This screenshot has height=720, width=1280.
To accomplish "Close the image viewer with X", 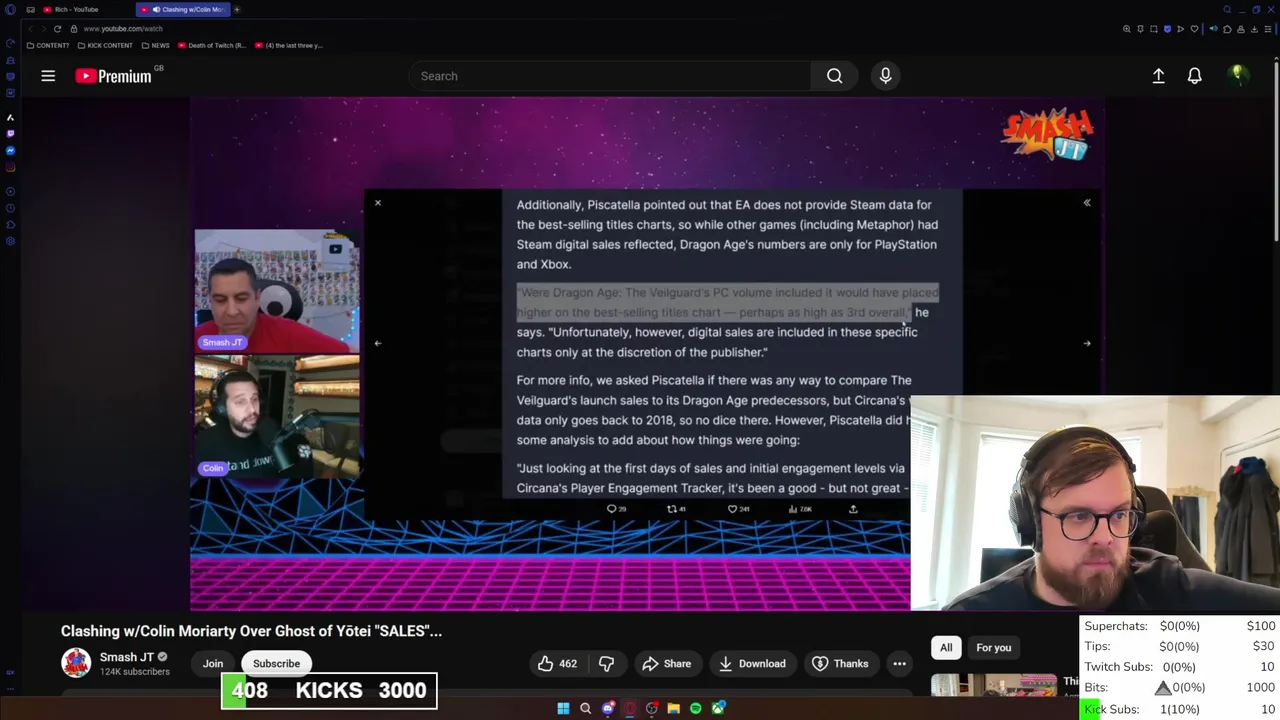I will [377, 203].
